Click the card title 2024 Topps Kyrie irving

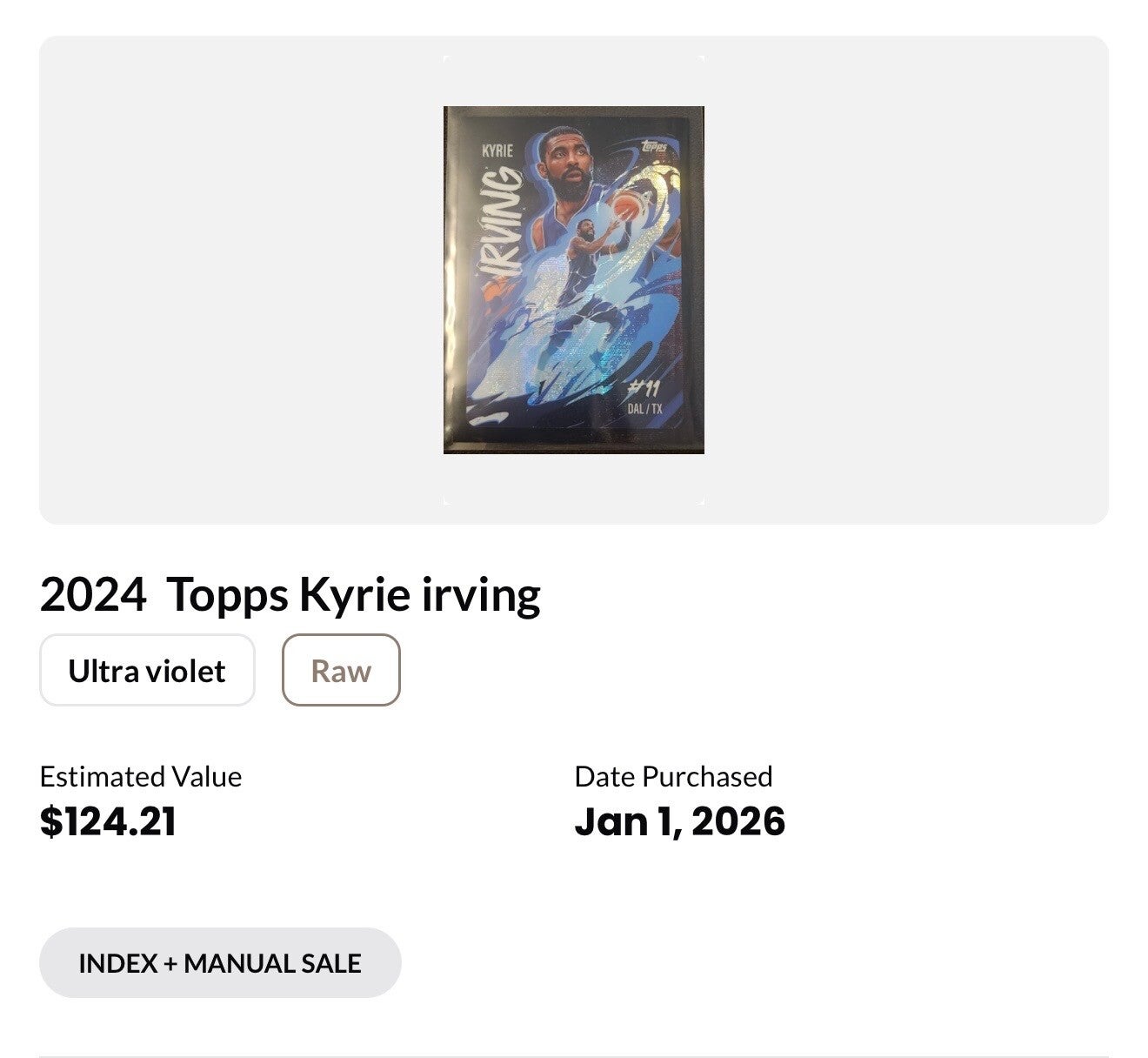click(290, 594)
